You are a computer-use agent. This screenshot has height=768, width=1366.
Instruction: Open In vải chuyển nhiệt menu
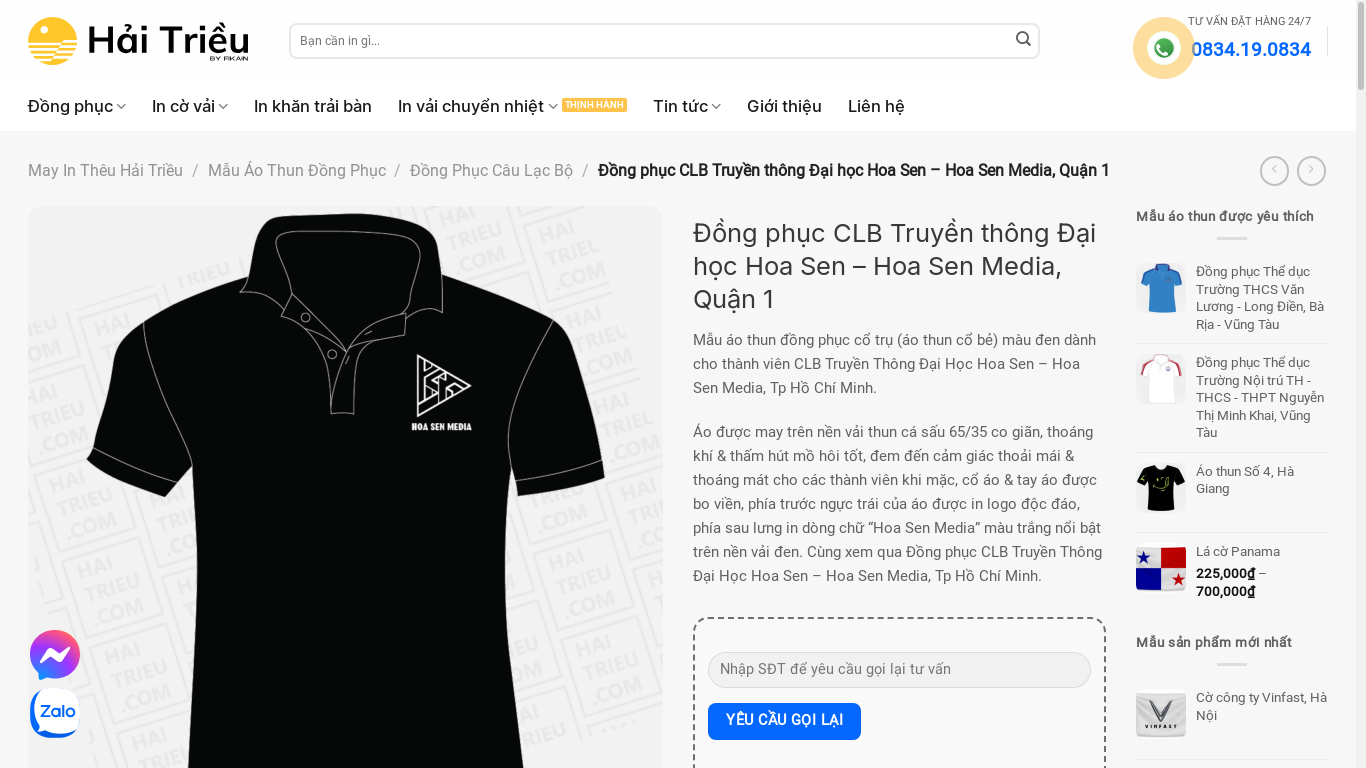pos(471,106)
